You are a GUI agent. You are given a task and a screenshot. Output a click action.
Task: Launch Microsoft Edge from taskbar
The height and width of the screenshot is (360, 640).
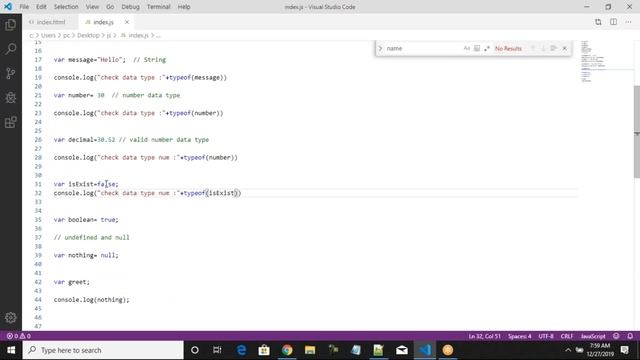241,350
